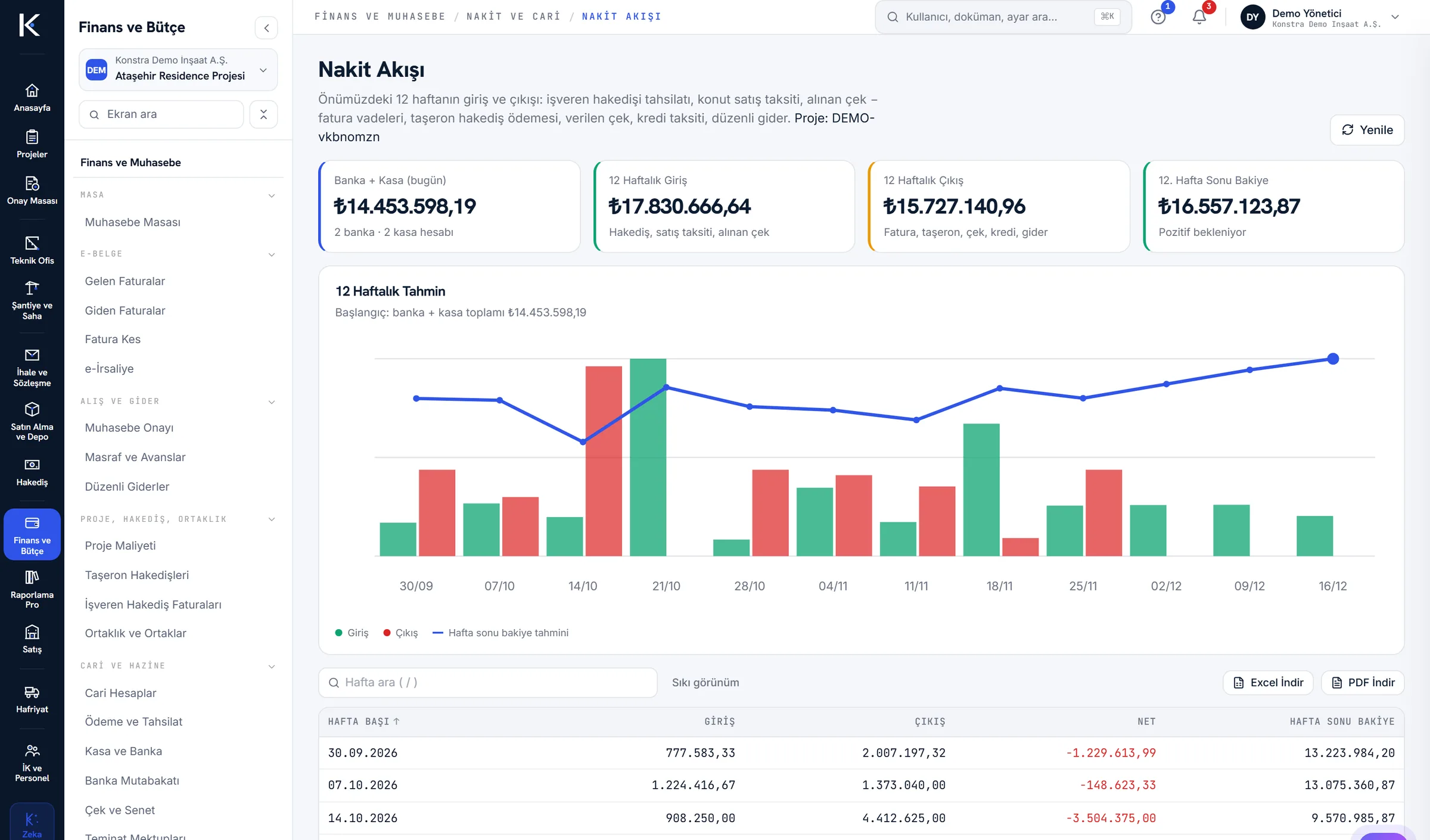Open Anasayfa from the left rail

click(x=32, y=98)
